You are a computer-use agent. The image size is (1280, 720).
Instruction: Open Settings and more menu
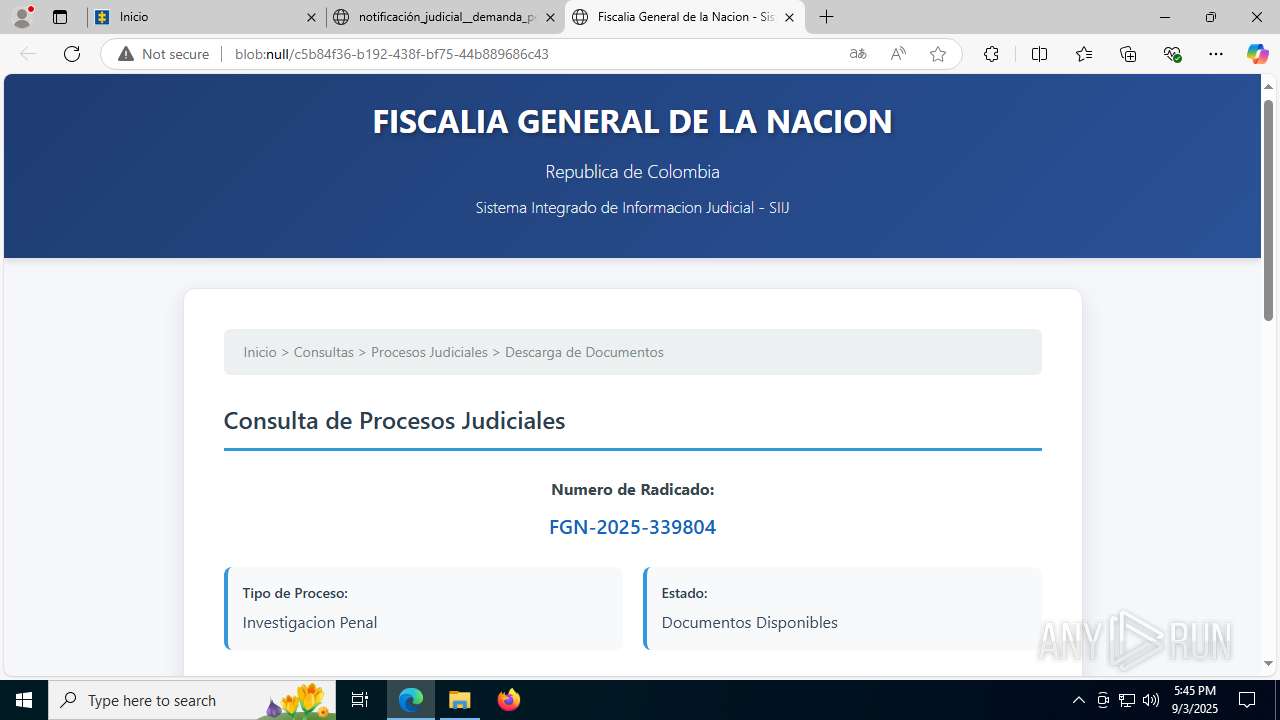click(1216, 54)
